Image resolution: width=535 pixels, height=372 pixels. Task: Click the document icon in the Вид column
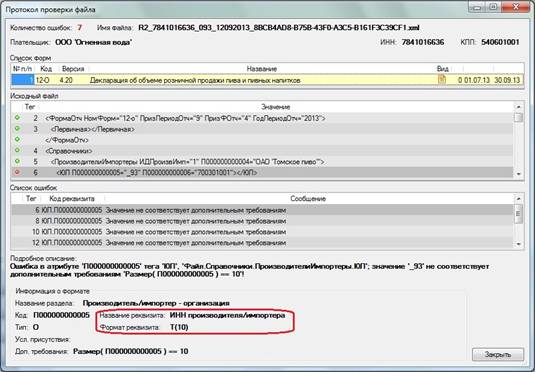point(442,80)
